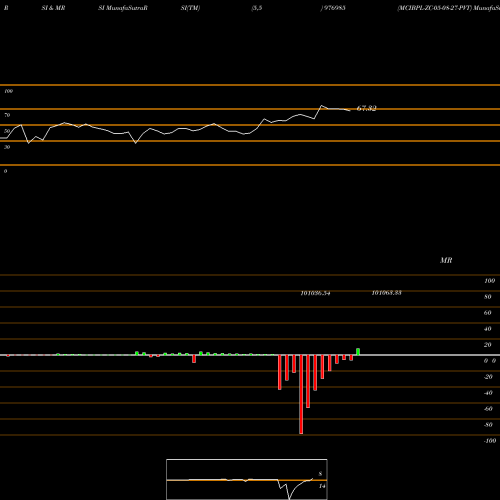Click the "20" label on the MR axis
500x500 pixels.
point(488,345)
